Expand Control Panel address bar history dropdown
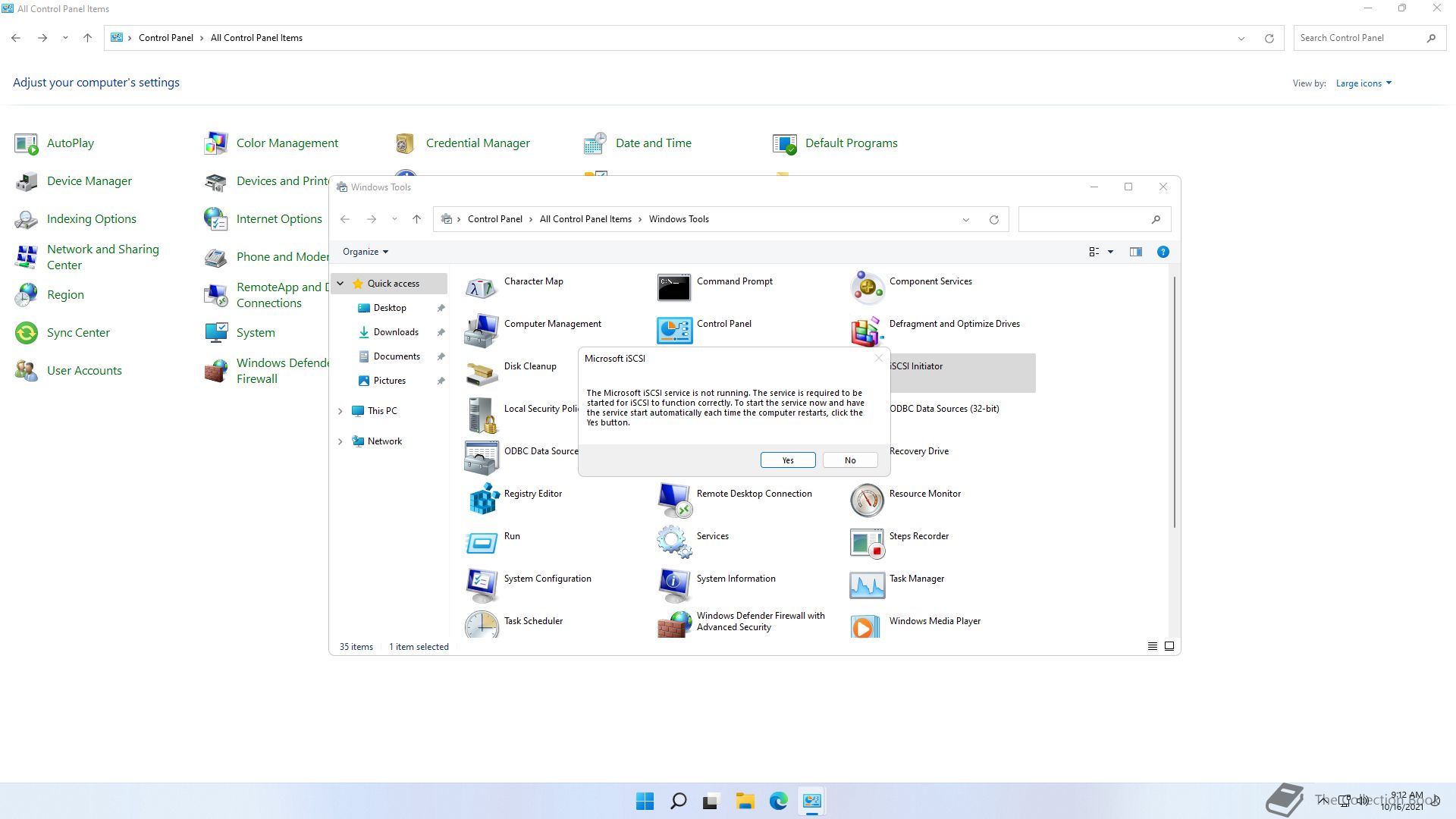 point(1241,38)
